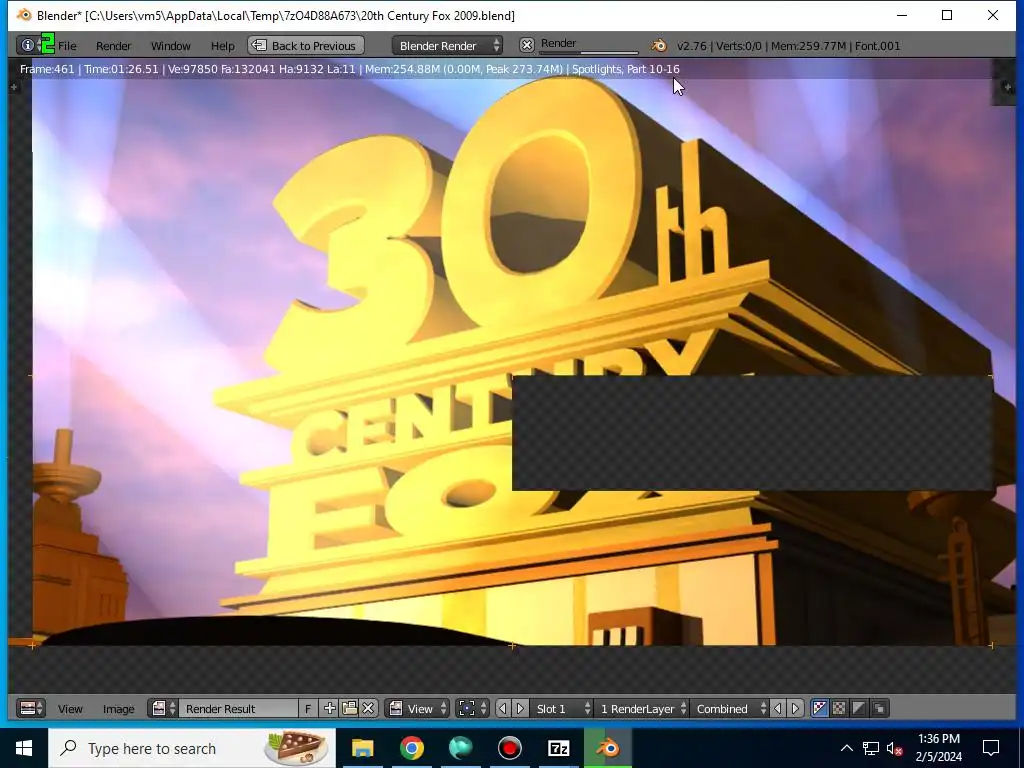Click the muted volume tray icon
This screenshot has height=768, width=1024.
[x=895, y=748]
